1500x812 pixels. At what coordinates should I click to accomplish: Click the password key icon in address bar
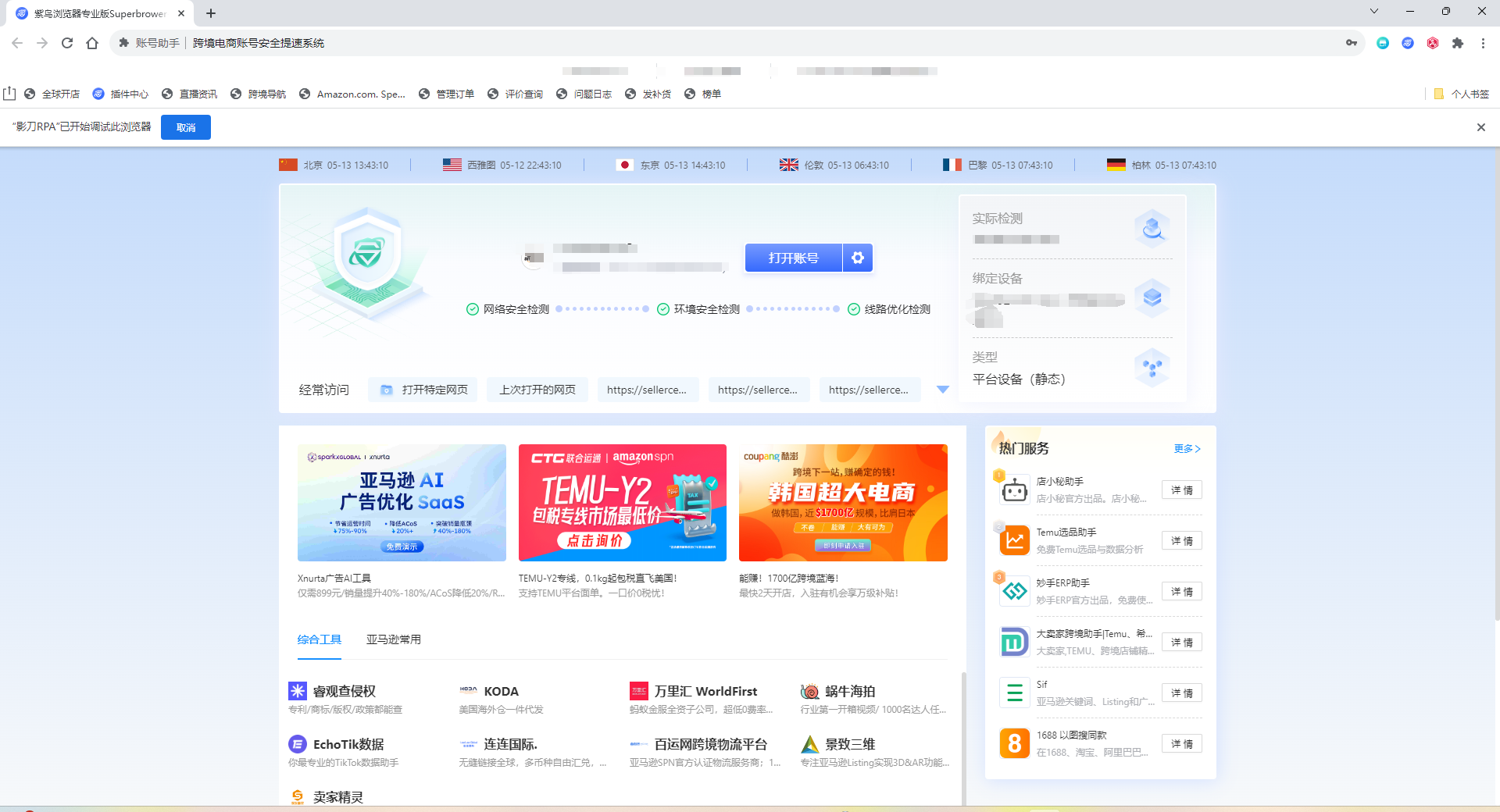1351,43
